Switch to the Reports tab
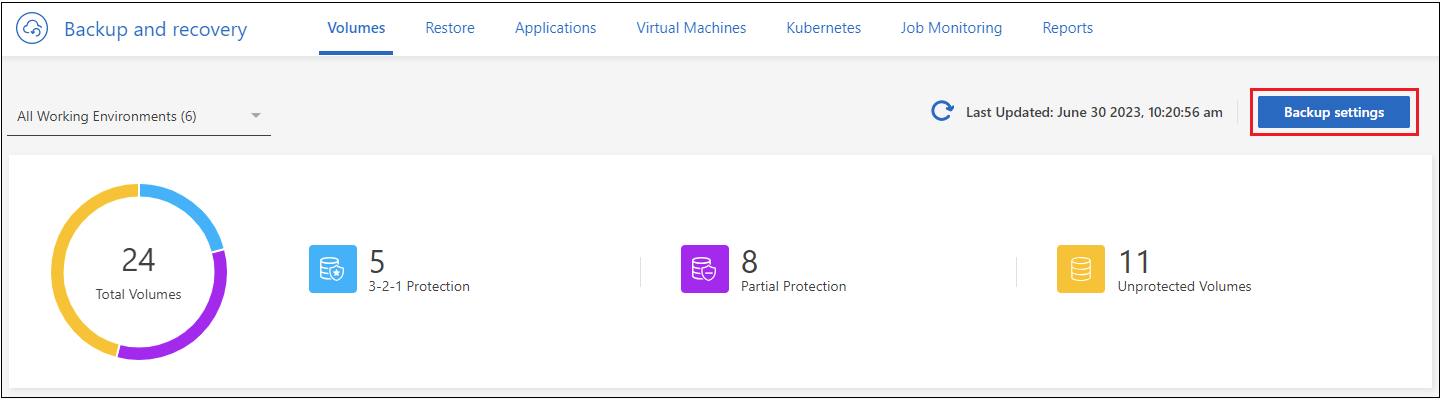The width and height of the screenshot is (1442, 400). click(x=1067, y=28)
